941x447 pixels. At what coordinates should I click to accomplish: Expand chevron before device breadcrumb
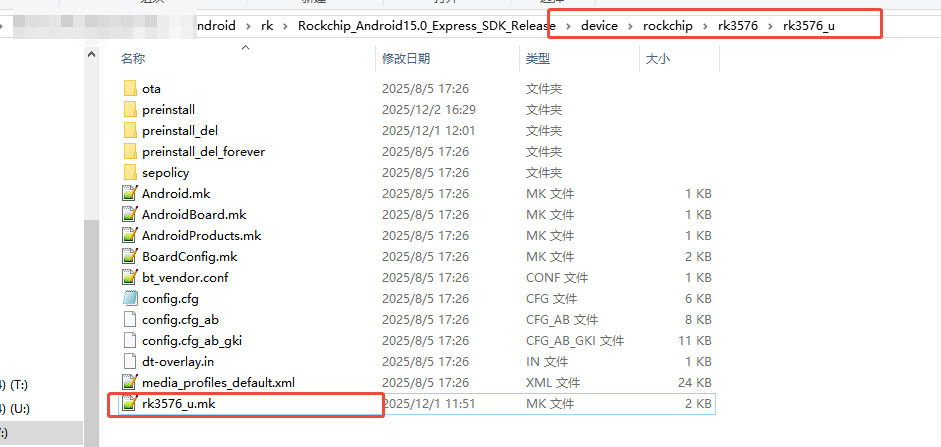point(568,26)
